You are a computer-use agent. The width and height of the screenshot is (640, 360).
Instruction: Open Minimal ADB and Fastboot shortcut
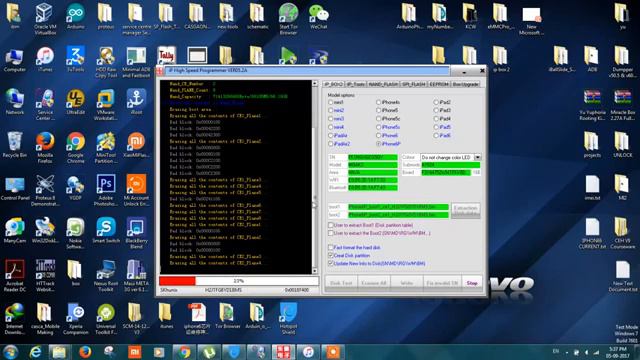click(136, 62)
